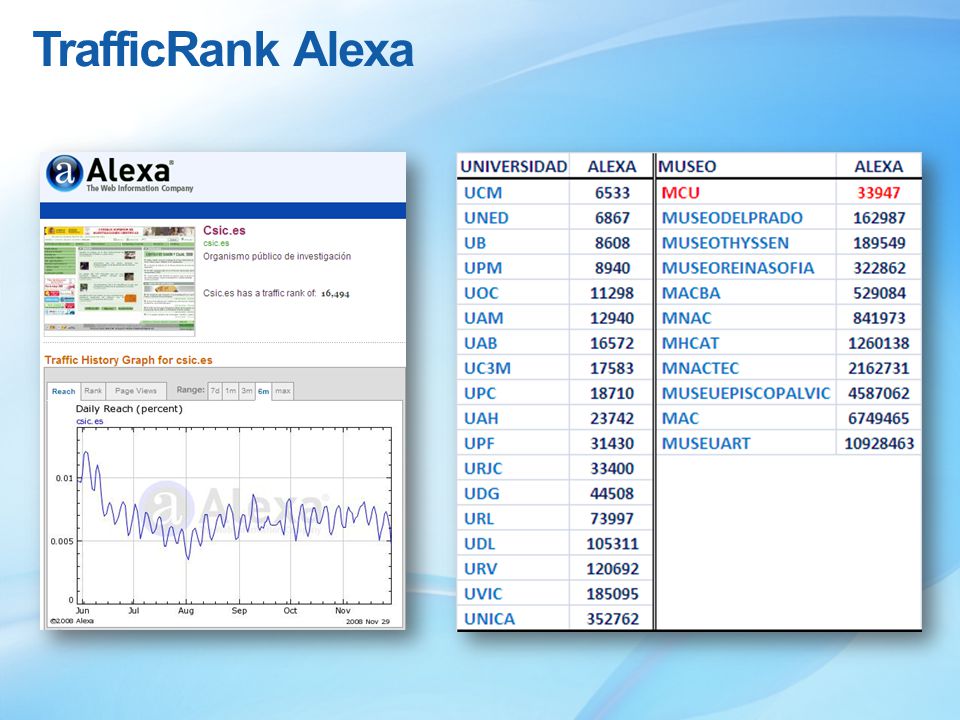Click the Alexa value 6867
This screenshot has height=720, width=960.
click(612, 218)
